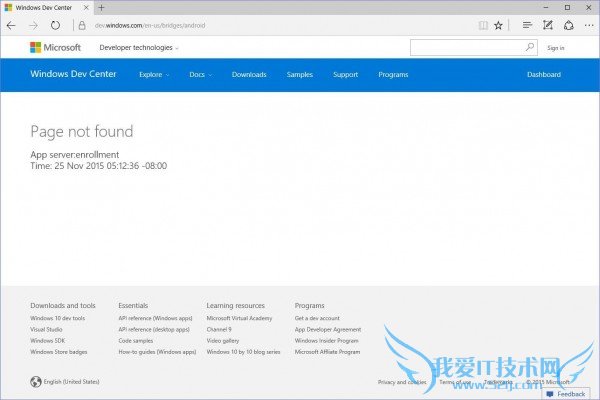Open Microsoft Affiliate Program link
This screenshot has width=600, height=400.
(x=327, y=352)
